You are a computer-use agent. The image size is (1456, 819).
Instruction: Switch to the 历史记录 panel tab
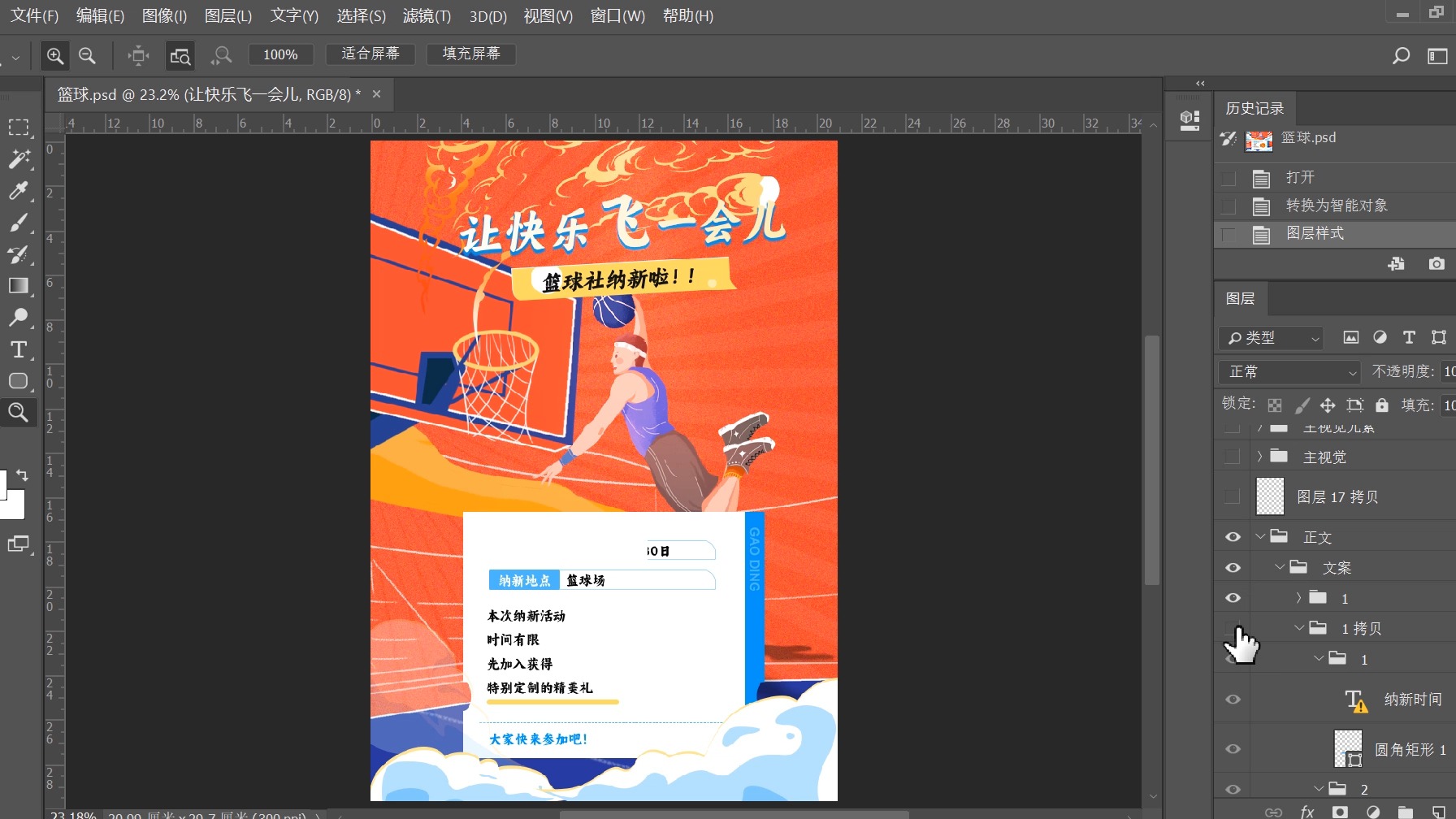click(1254, 107)
